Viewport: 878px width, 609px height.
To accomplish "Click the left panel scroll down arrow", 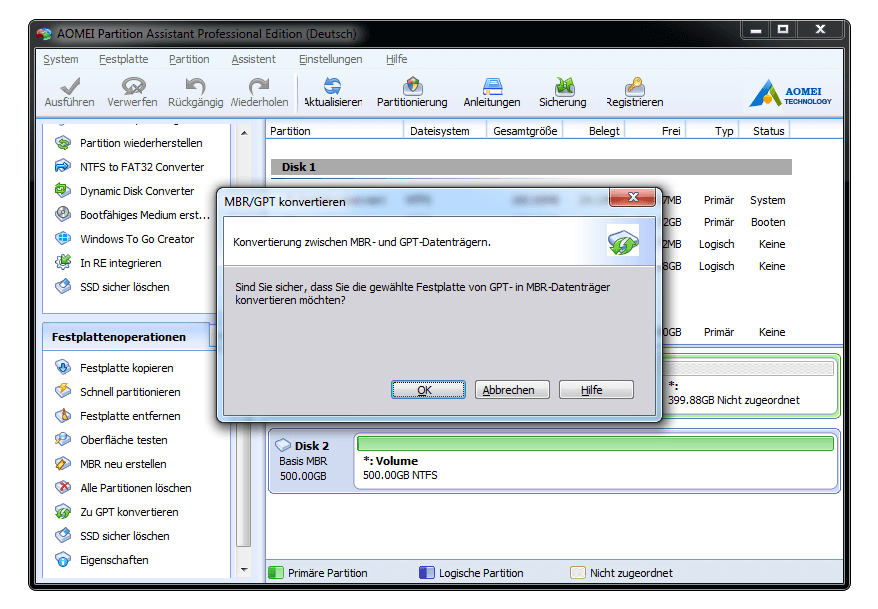I will 244,569.
